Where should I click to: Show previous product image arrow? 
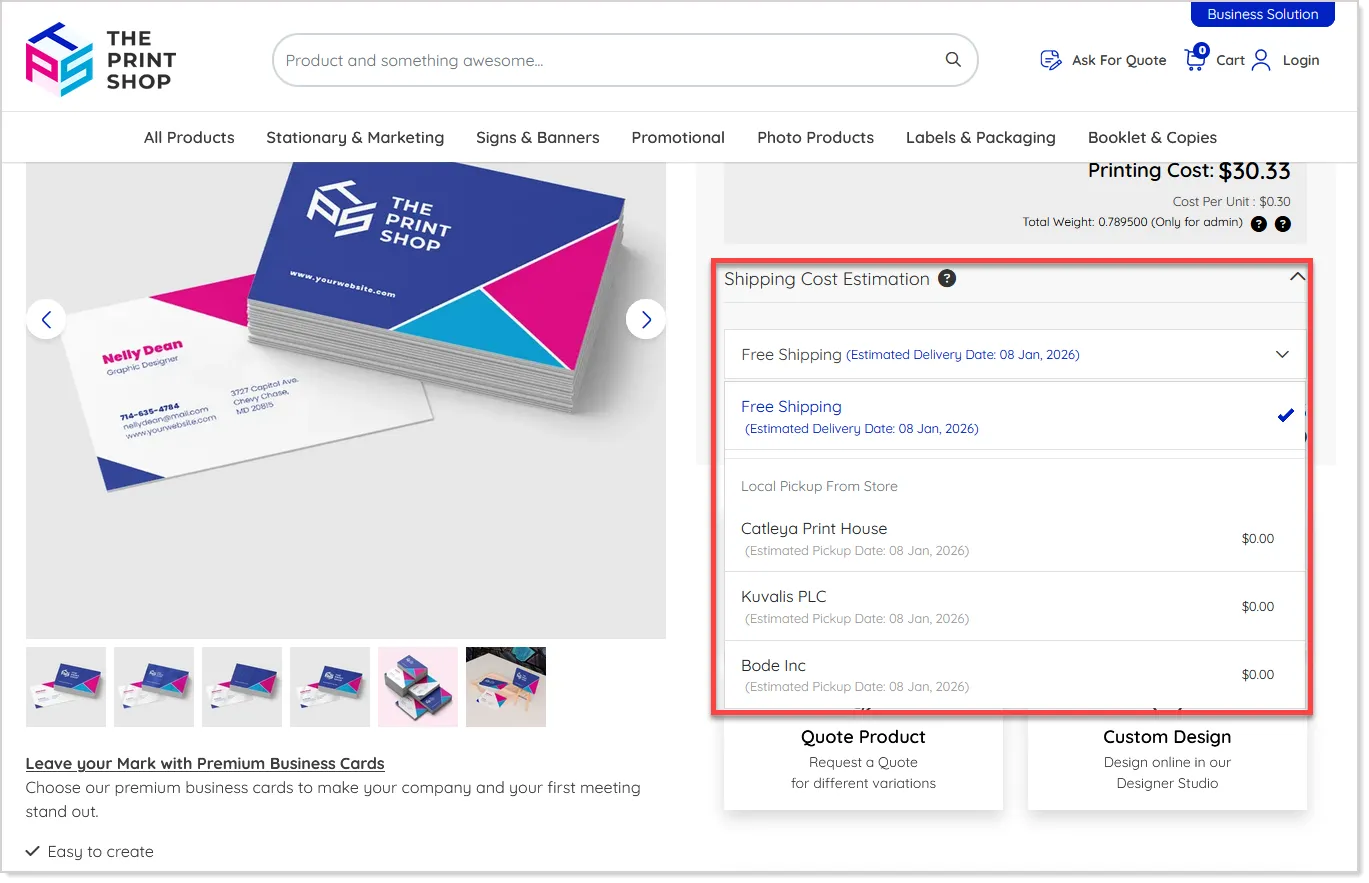tap(46, 320)
